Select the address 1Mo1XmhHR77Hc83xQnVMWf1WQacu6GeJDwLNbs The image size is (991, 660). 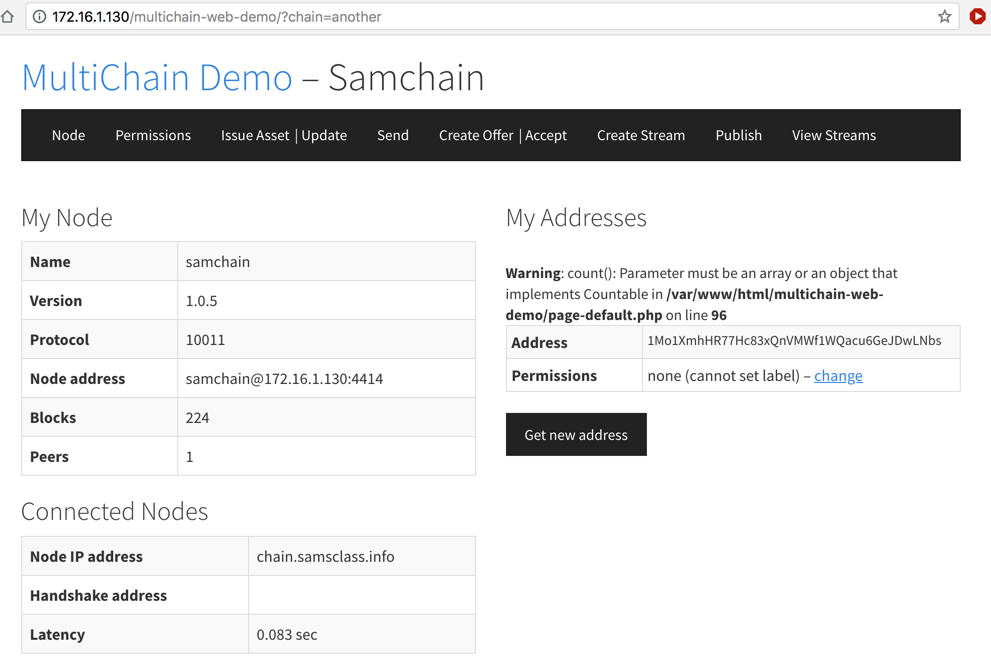tap(794, 340)
